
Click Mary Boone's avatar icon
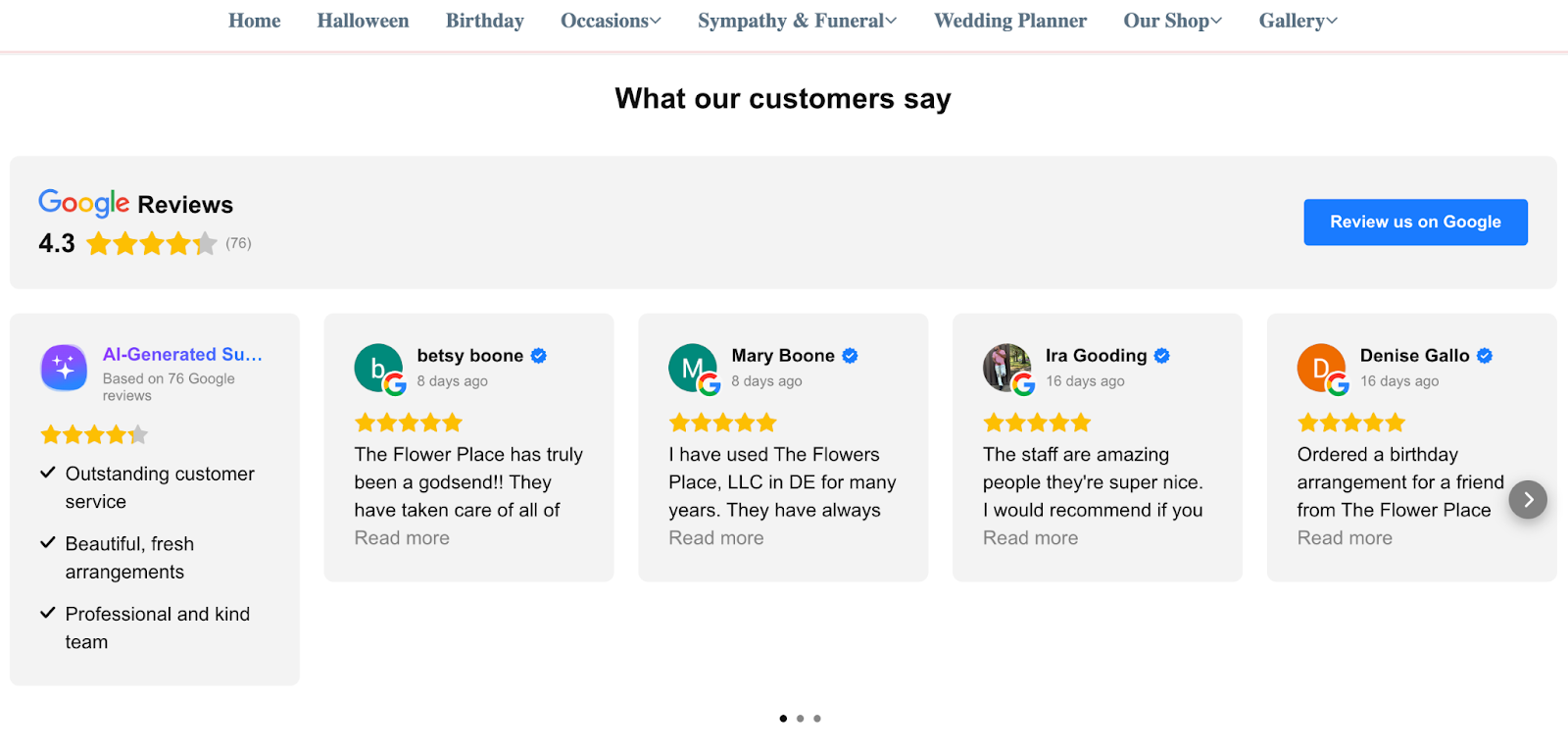(x=693, y=368)
